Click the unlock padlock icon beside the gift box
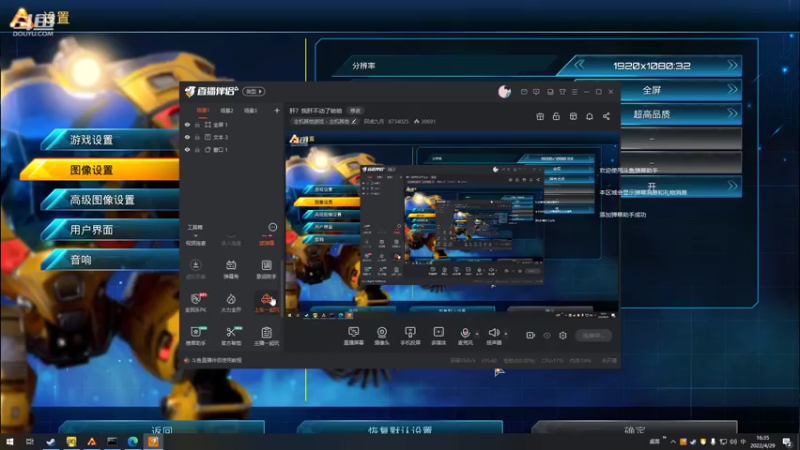Screen dimensions: 800x450 556,116
